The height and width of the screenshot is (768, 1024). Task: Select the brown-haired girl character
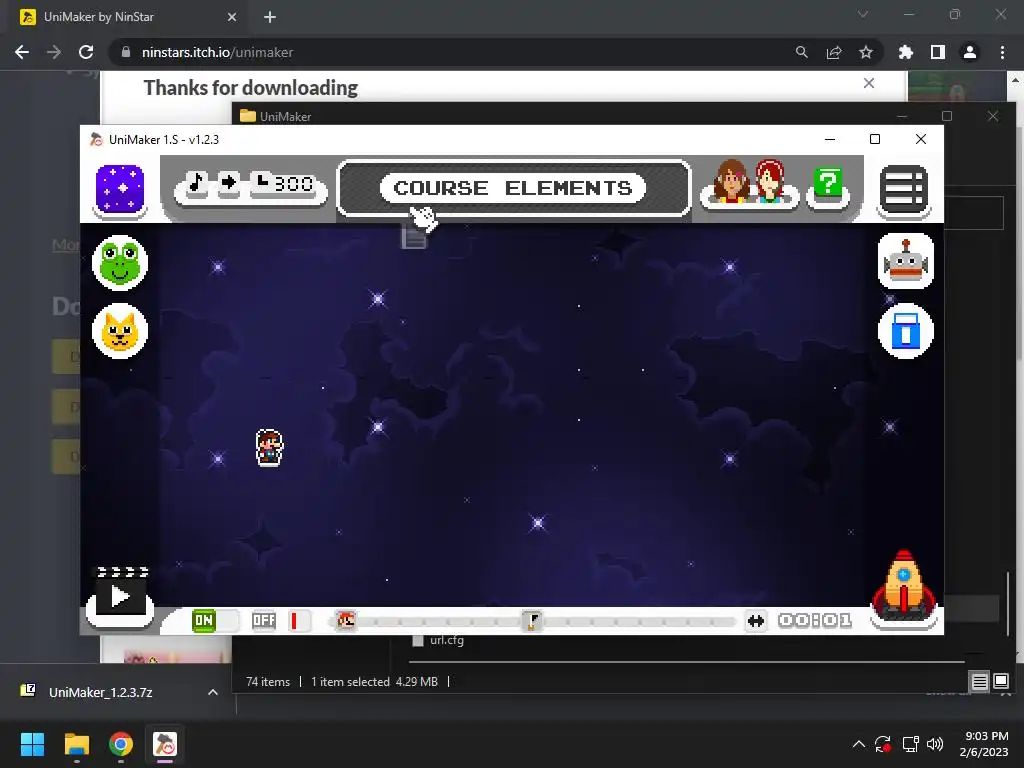731,182
